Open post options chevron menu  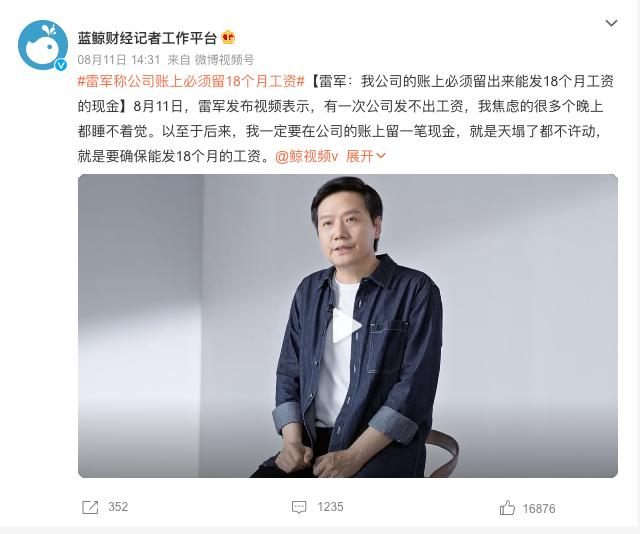pos(611,23)
